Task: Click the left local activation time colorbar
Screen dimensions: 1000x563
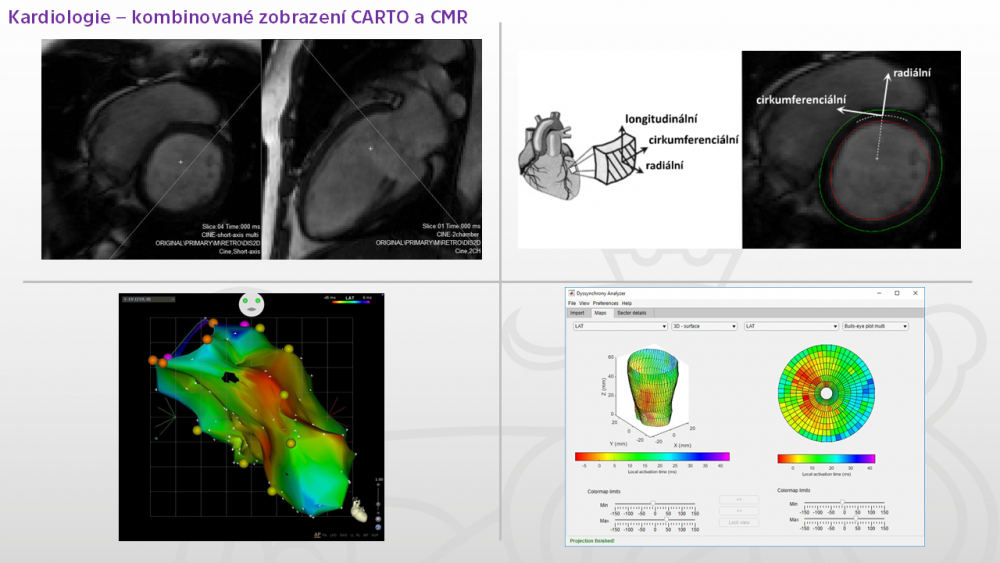Action: 652,457
